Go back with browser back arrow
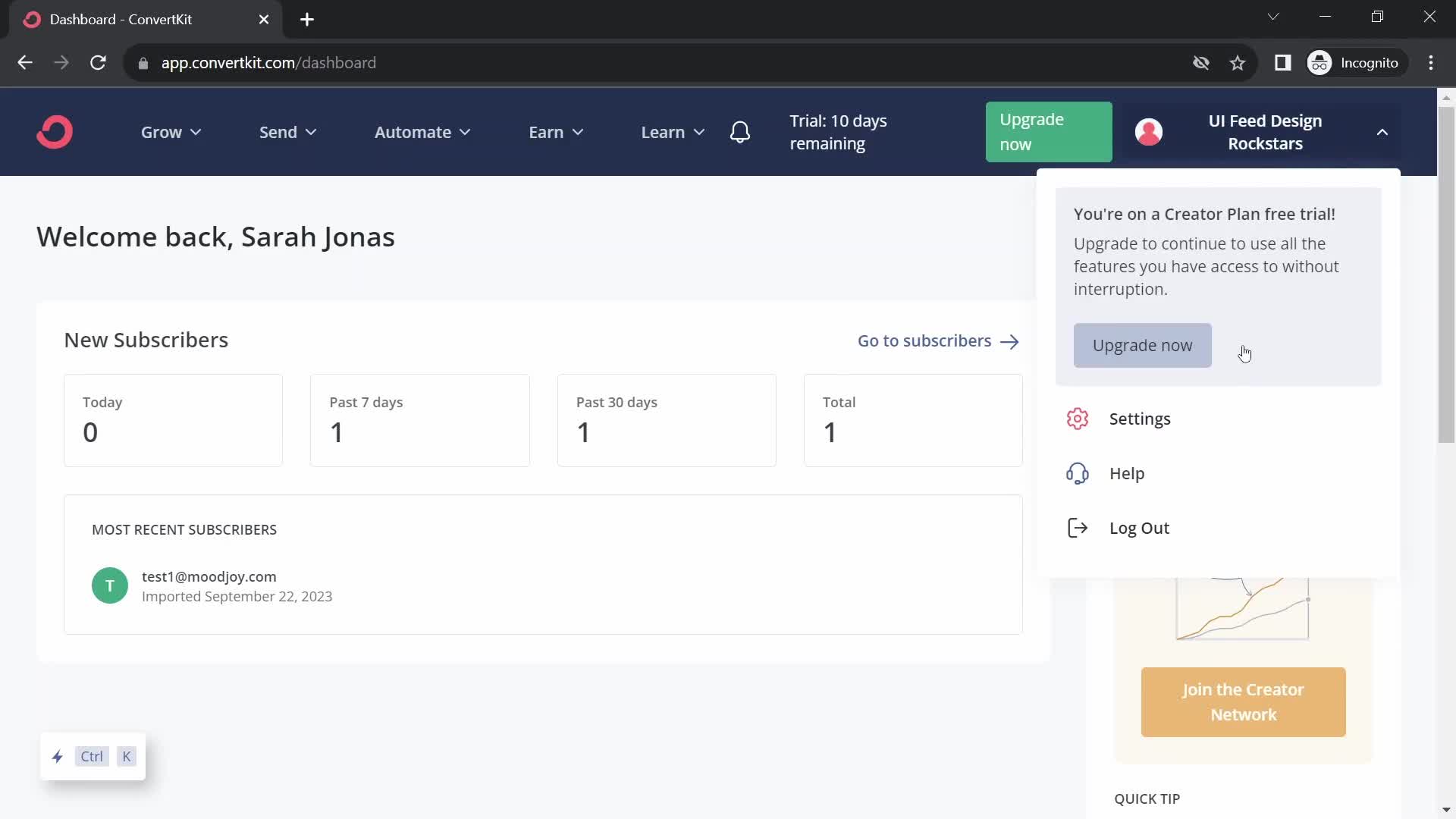Screen dimensions: 1456x819 25,63
